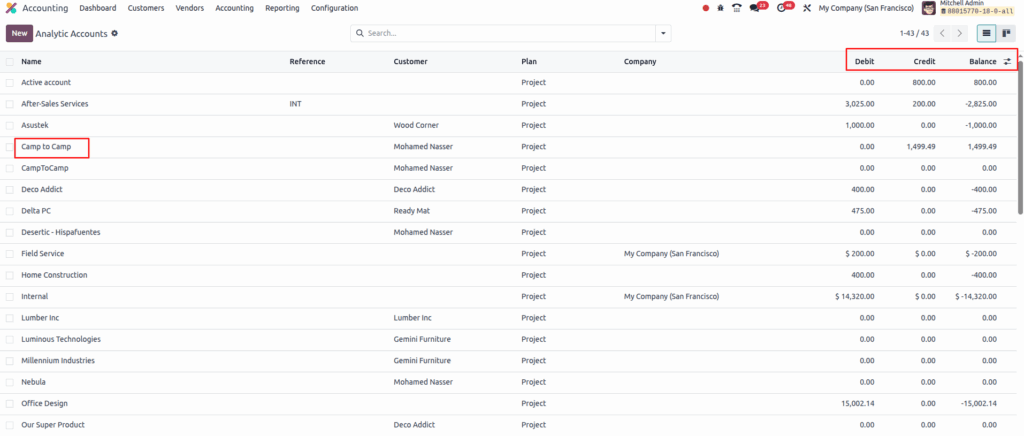Check the Internal row checkbox
This screenshot has width=1024, height=436.
[10, 296]
